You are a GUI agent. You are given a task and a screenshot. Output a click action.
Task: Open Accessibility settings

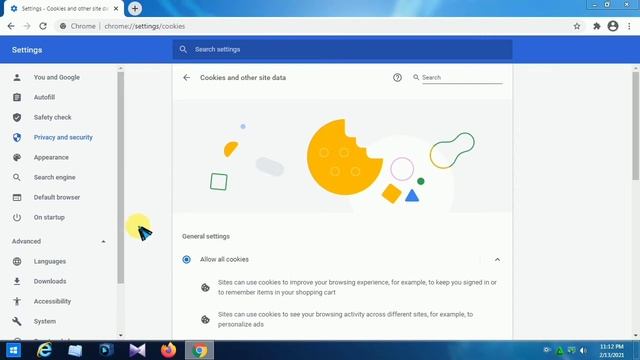pos(52,301)
